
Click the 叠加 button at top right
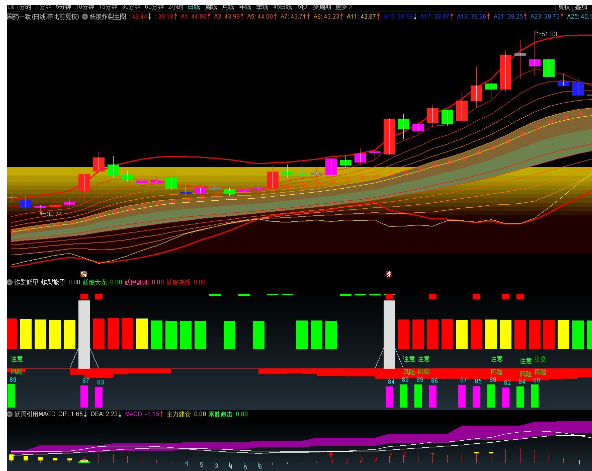point(581,7)
